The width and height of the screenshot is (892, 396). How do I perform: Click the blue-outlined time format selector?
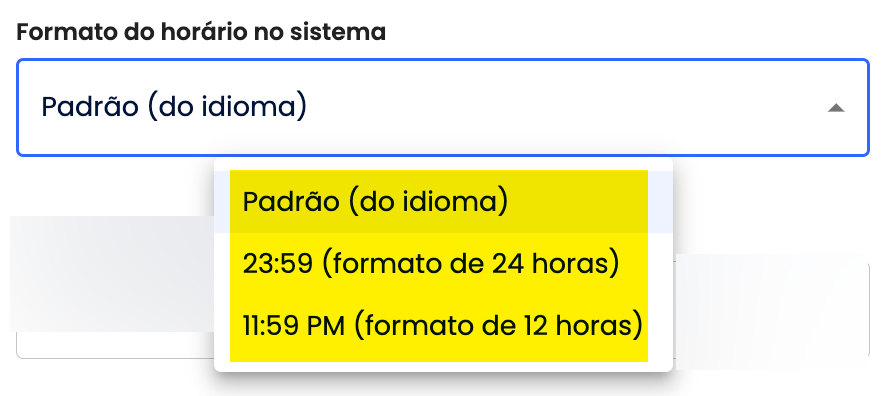tap(443, 108)
